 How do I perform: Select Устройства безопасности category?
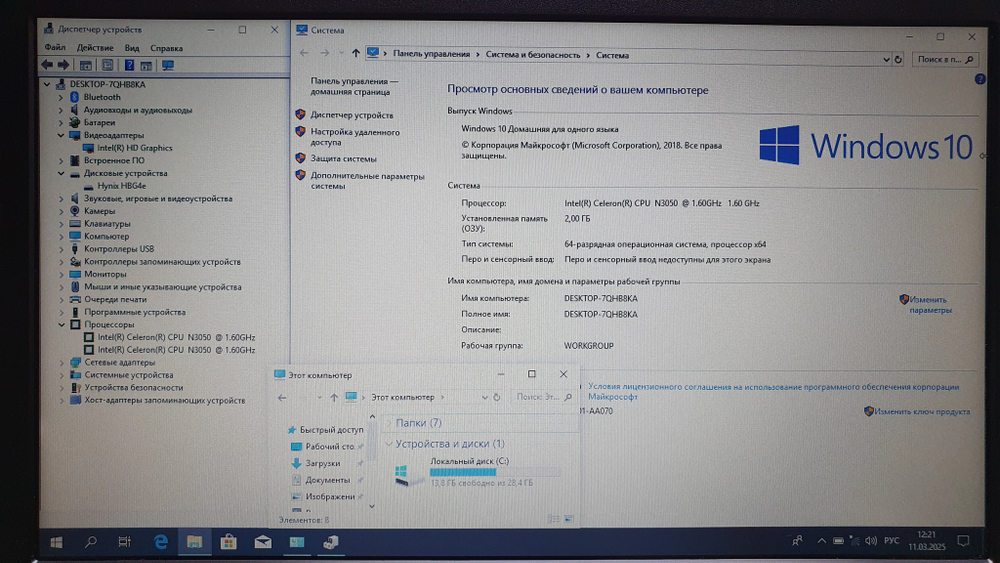[133, 388]
